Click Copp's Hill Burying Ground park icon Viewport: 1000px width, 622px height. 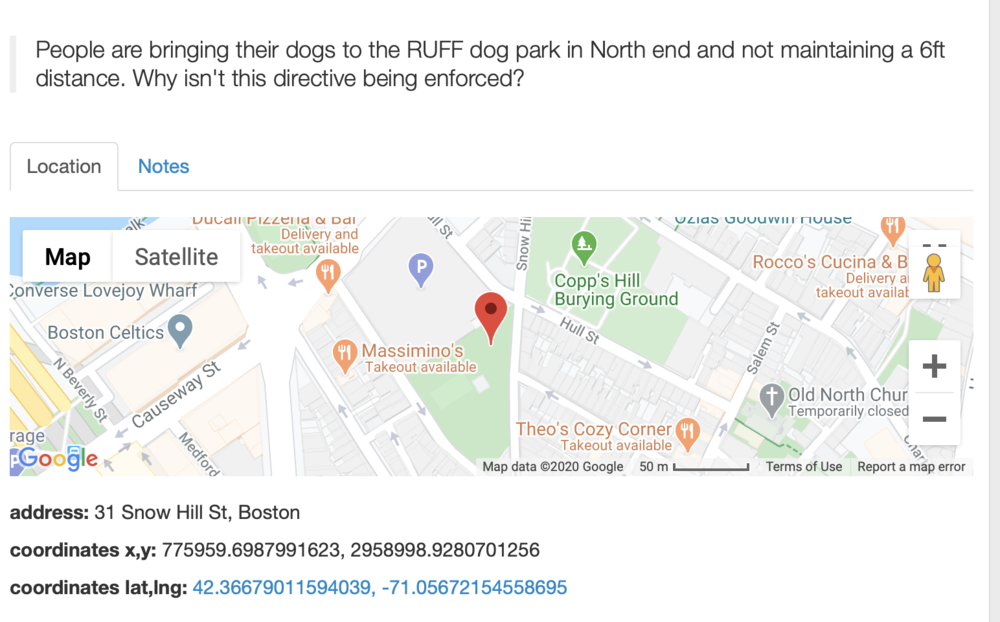click(x=584, y=248)
